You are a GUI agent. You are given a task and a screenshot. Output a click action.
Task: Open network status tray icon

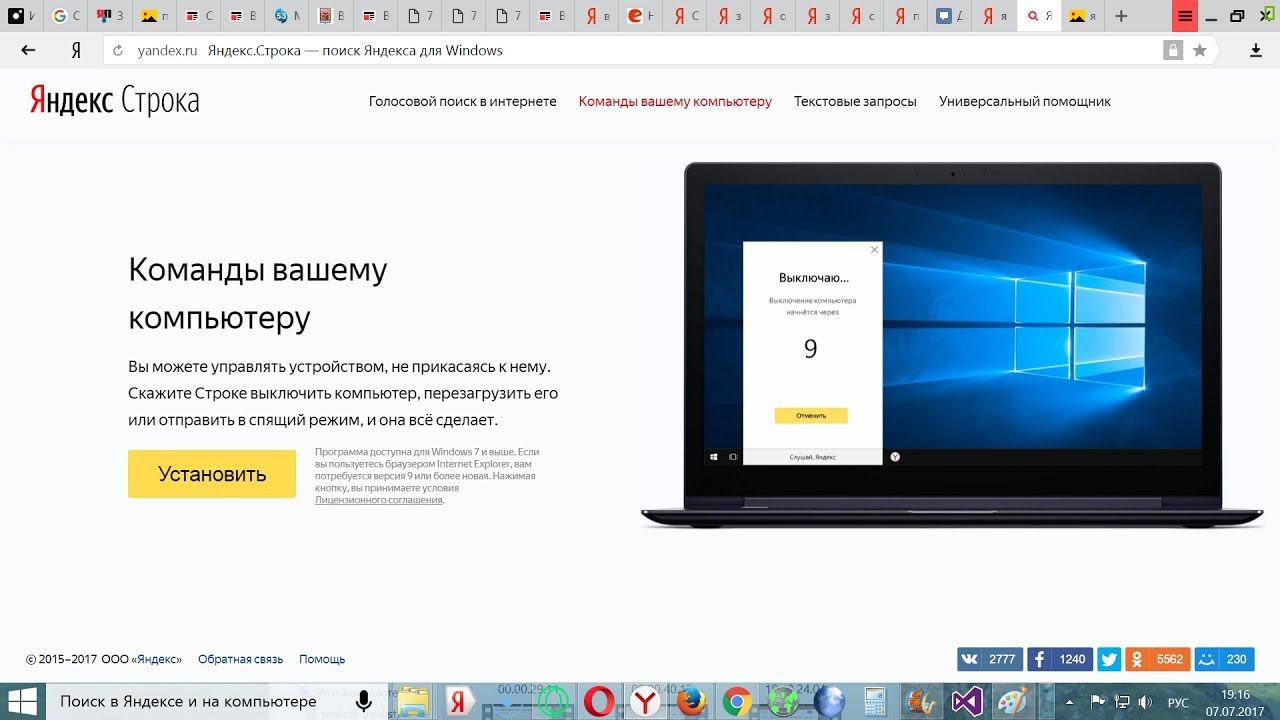pos(1122,701)
